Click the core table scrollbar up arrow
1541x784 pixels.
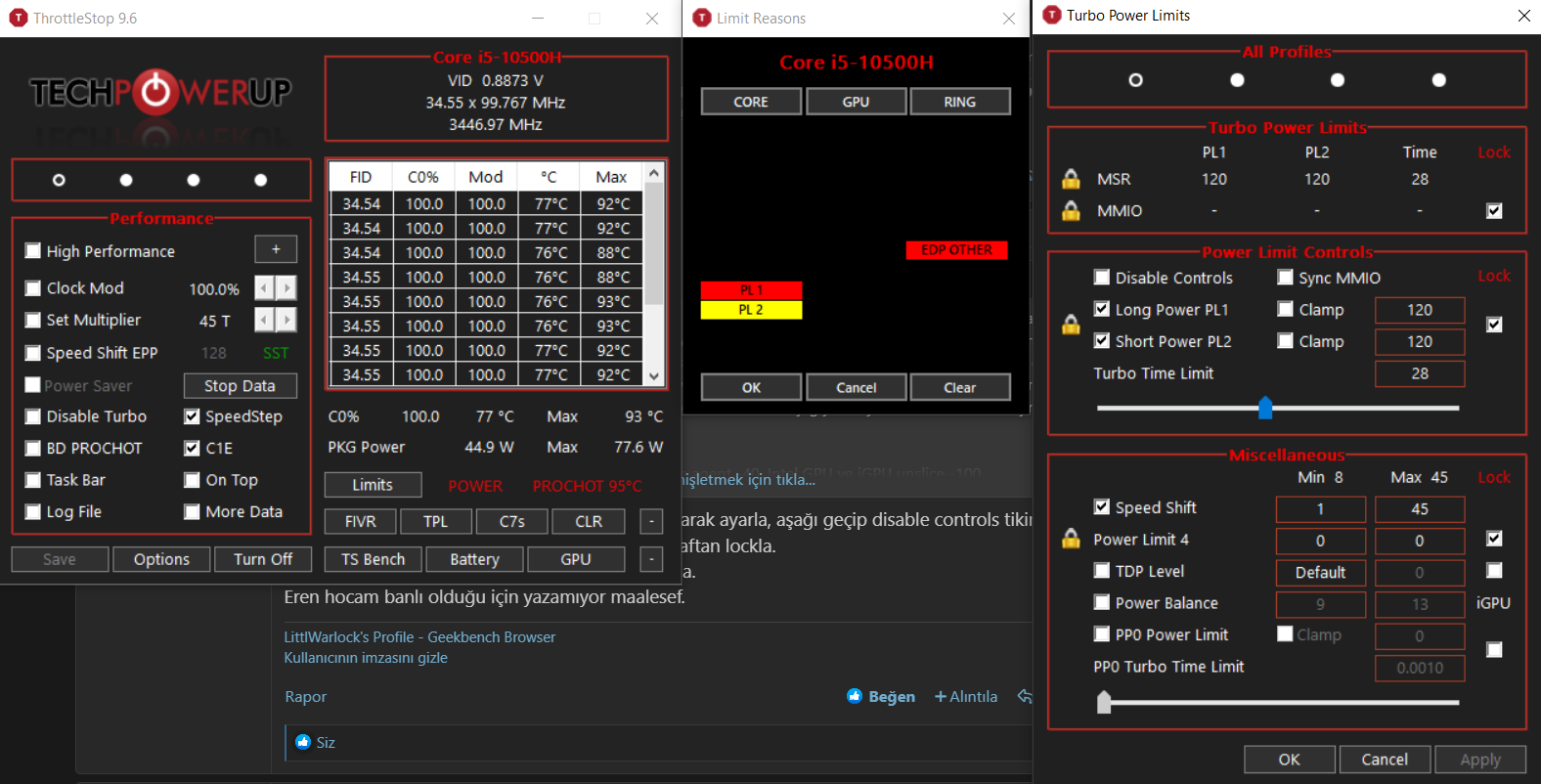654,173
